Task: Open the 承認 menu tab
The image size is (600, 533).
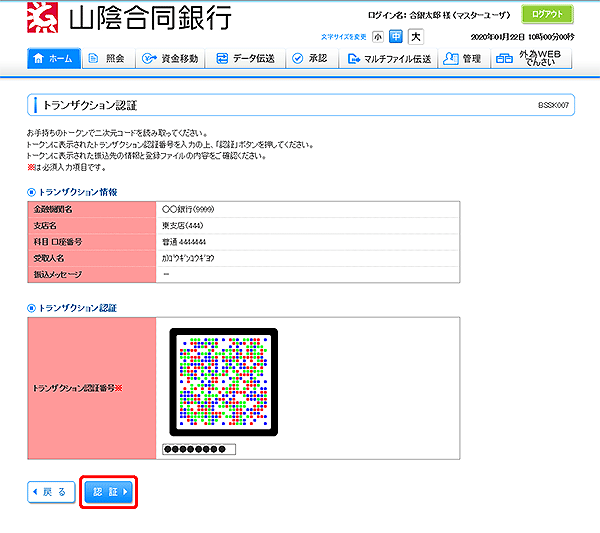Action: (312, 59)
